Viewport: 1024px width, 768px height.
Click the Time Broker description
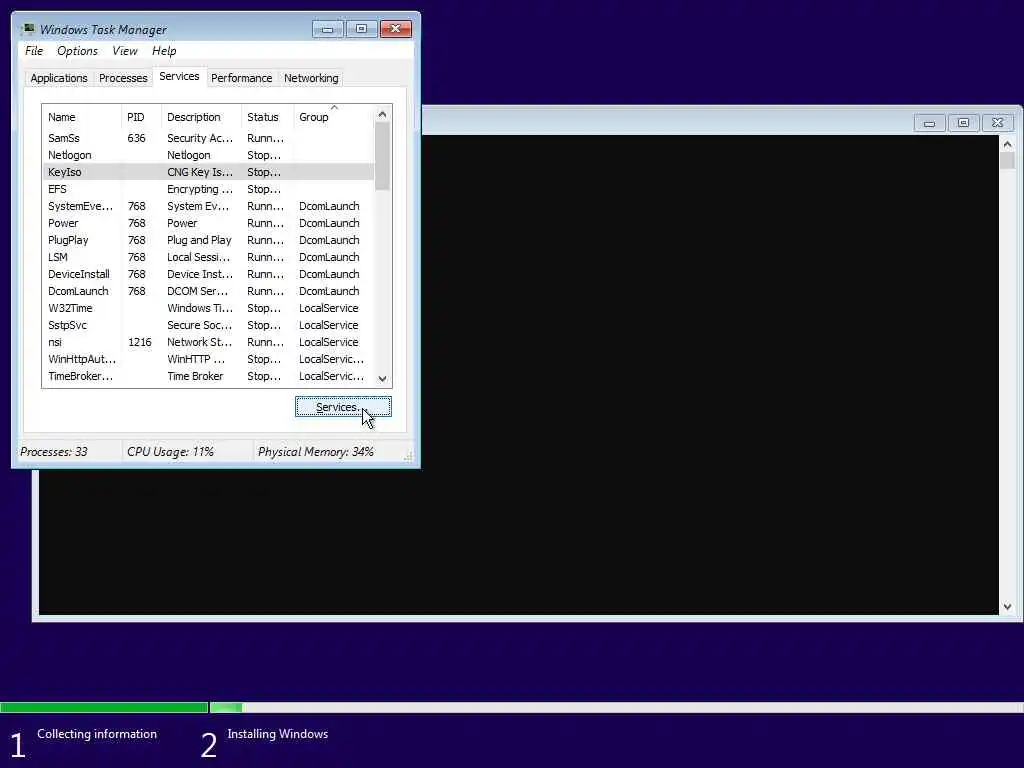tap(195, 376)
